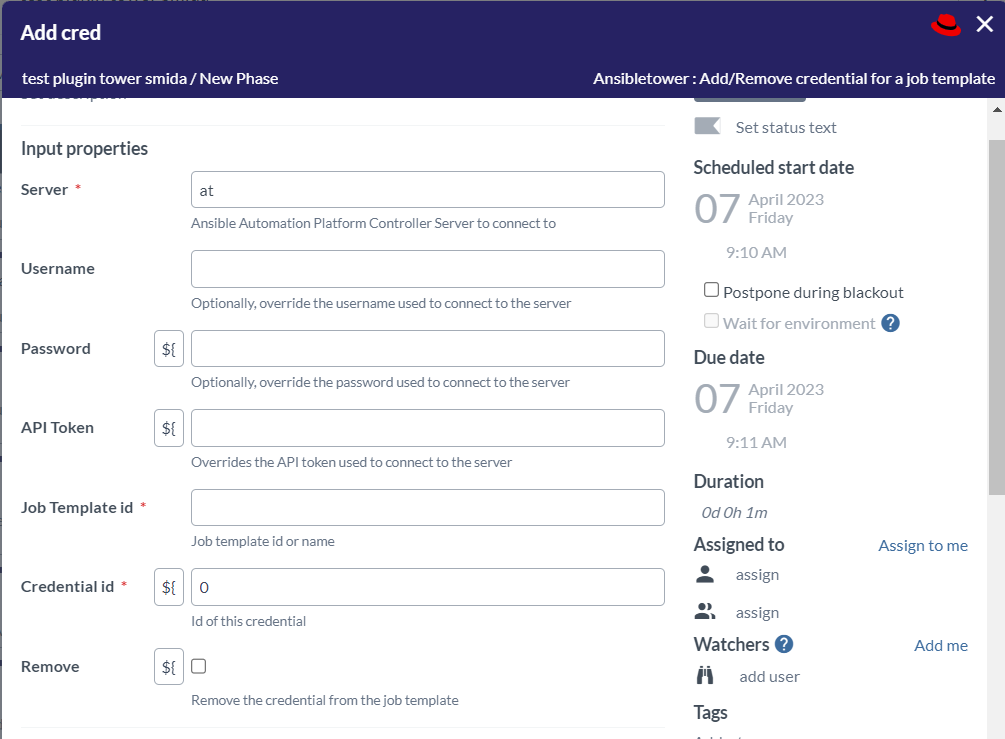The image size is (1005, 739).
Task: Click the ${ variable icon beside Password
Action: click(x=168, y=348)
